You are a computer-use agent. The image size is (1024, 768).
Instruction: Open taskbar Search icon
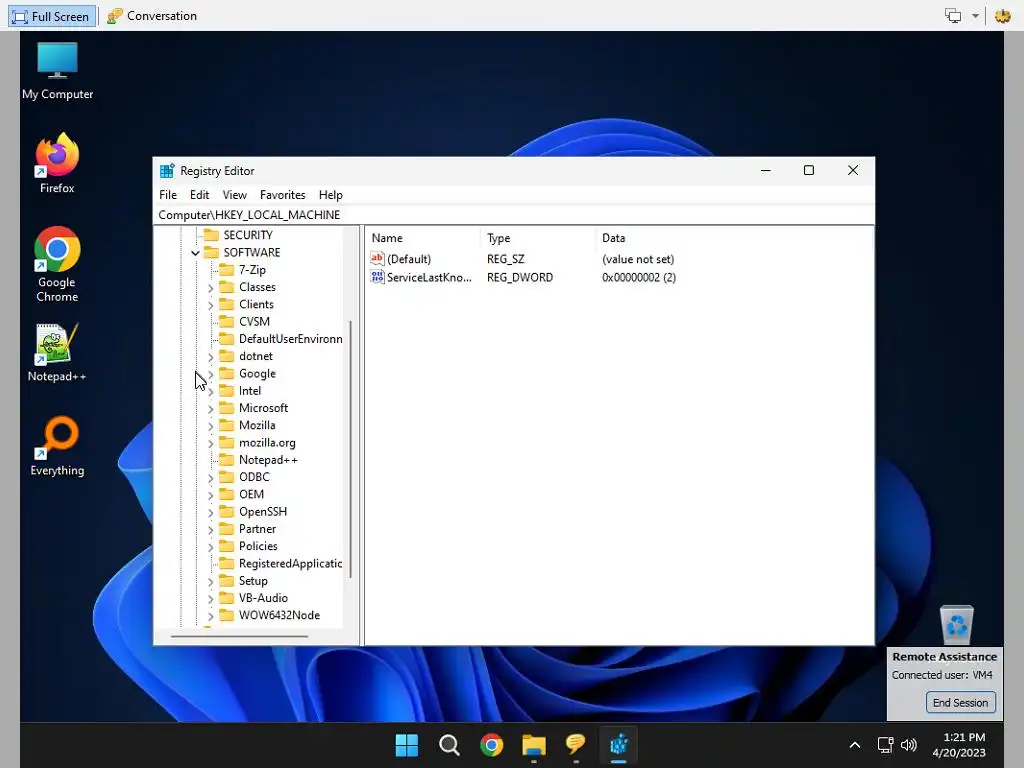[449, 744]
